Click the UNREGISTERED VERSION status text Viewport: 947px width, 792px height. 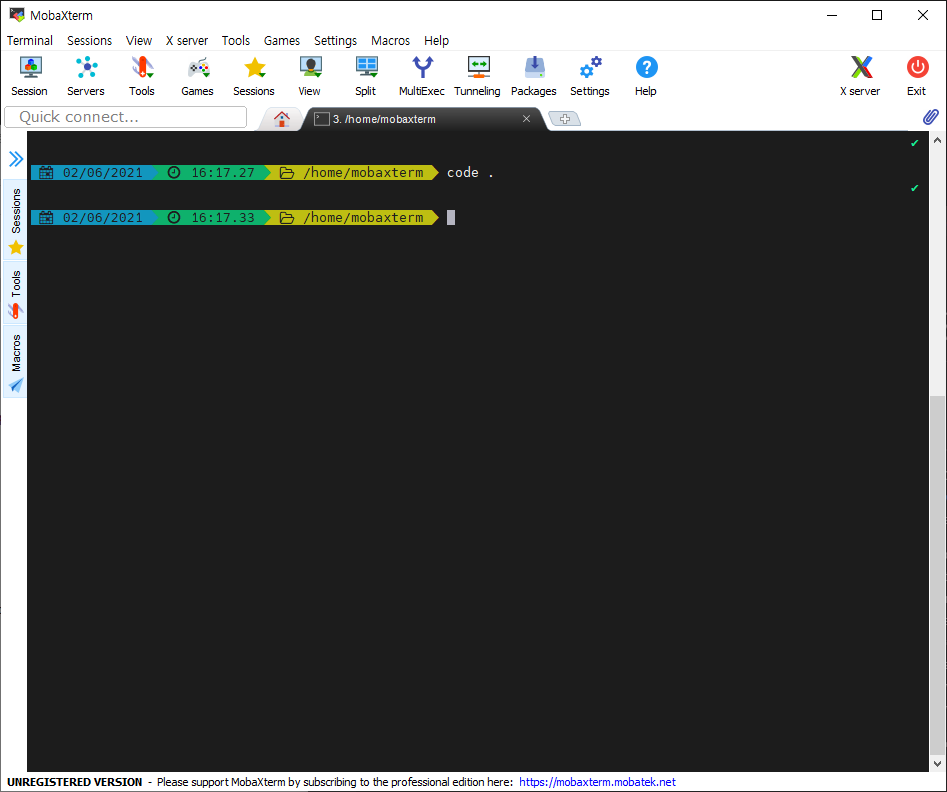[x=74, y=782]
